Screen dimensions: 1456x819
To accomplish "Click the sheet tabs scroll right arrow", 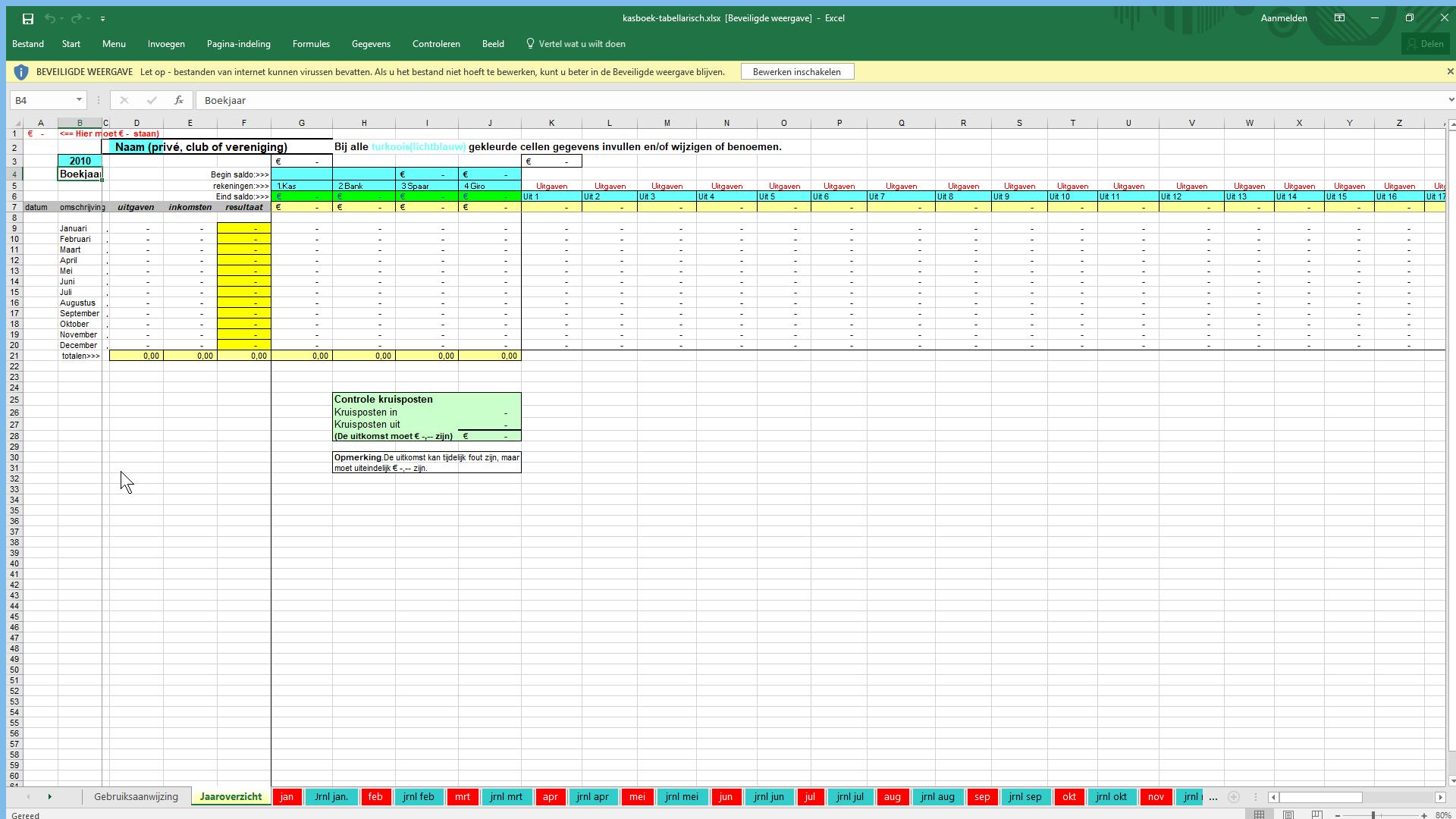I will click(x=50, y=797).
